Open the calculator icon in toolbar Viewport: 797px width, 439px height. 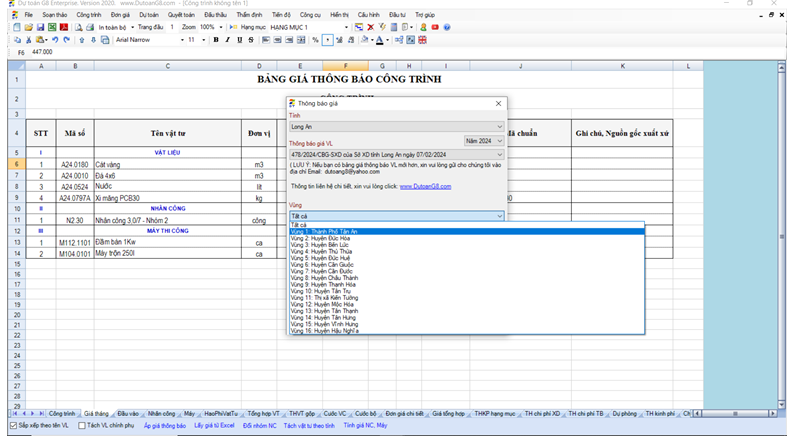tap(393, 27)
